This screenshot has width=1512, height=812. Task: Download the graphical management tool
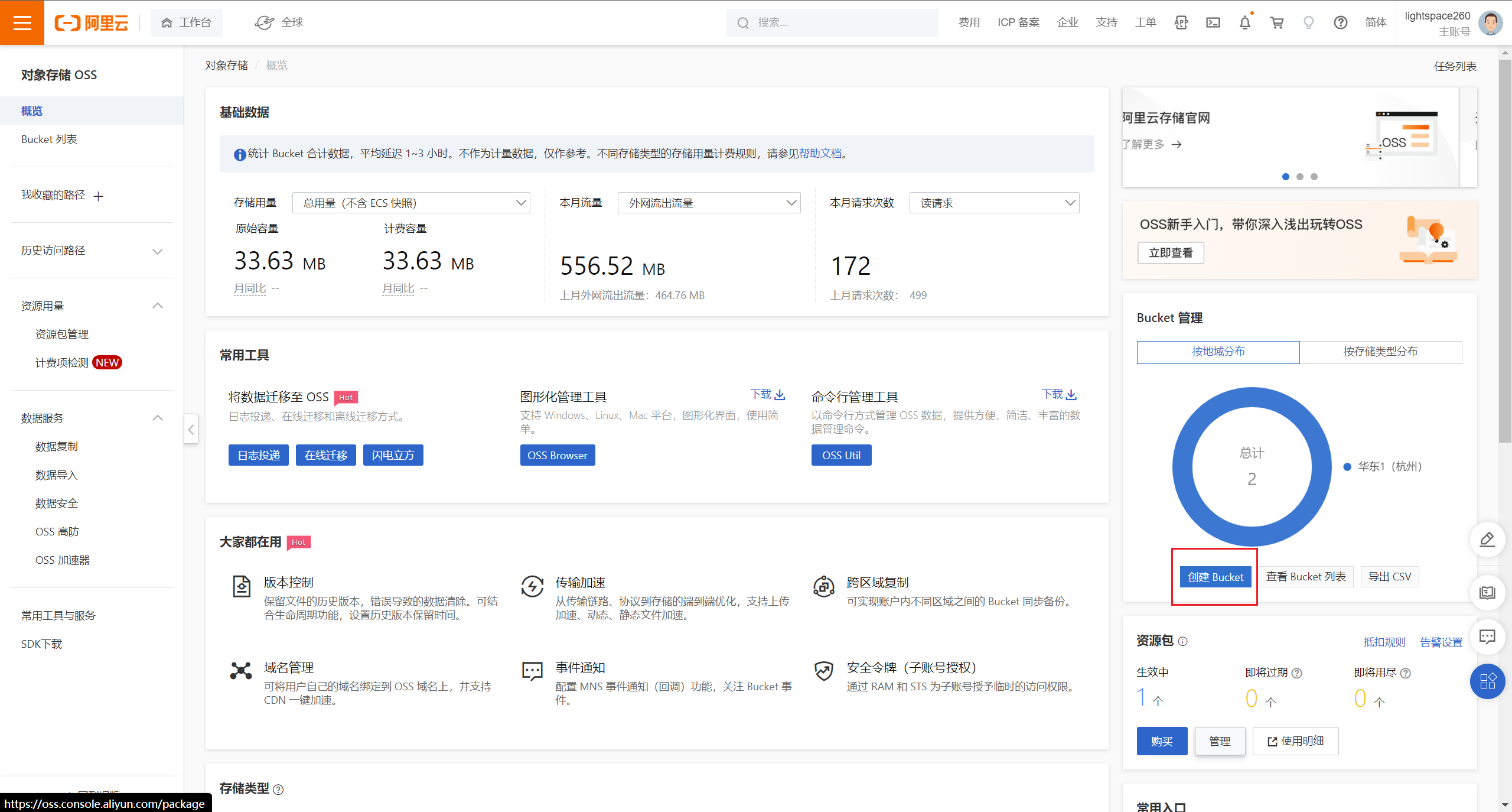coord(767,394)
